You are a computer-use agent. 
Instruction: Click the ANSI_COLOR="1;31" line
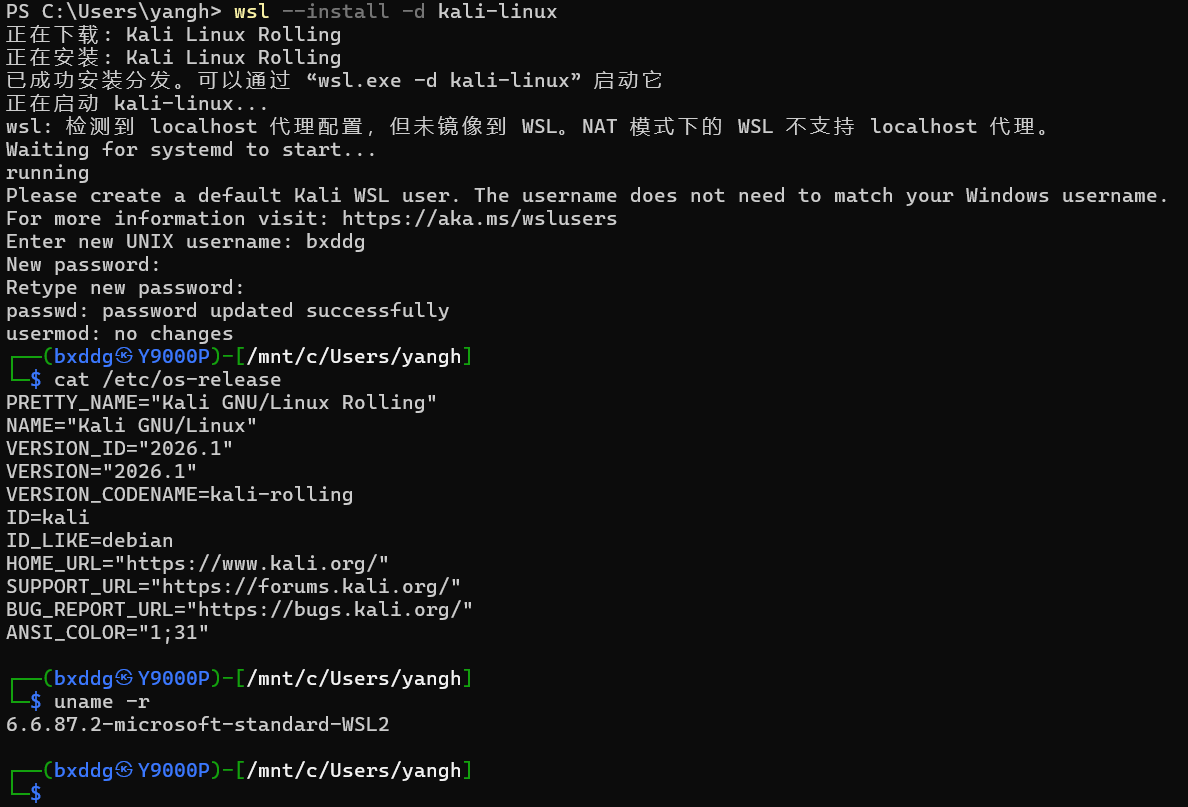107,632
